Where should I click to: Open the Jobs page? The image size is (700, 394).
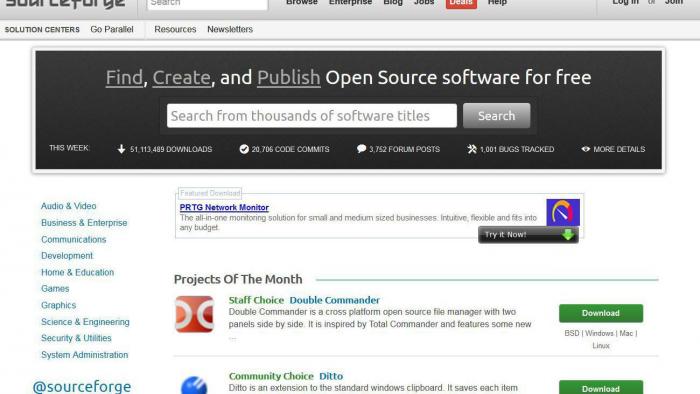tap(424, 2)
